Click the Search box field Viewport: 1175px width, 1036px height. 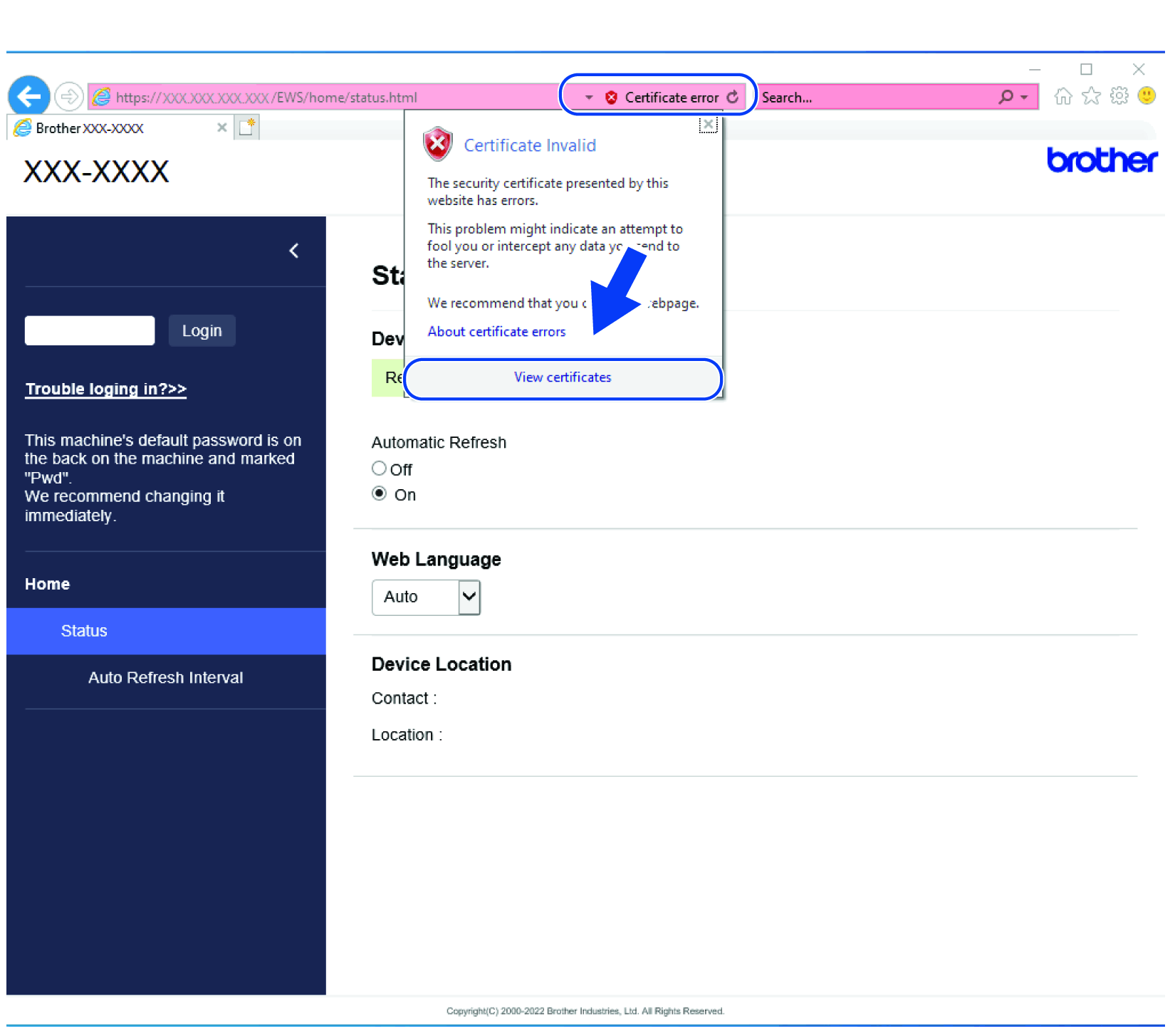pos(876,98)
